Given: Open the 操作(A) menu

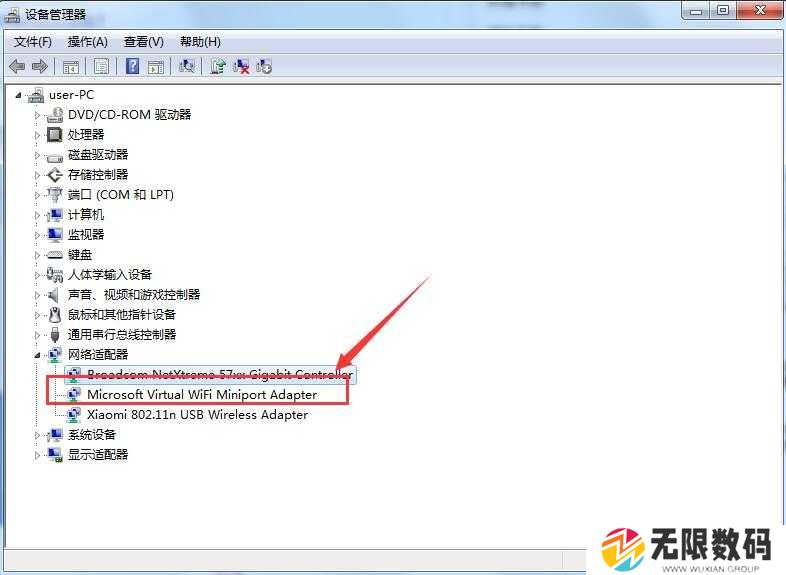Looking at the screenshot, I should point(88,42).
